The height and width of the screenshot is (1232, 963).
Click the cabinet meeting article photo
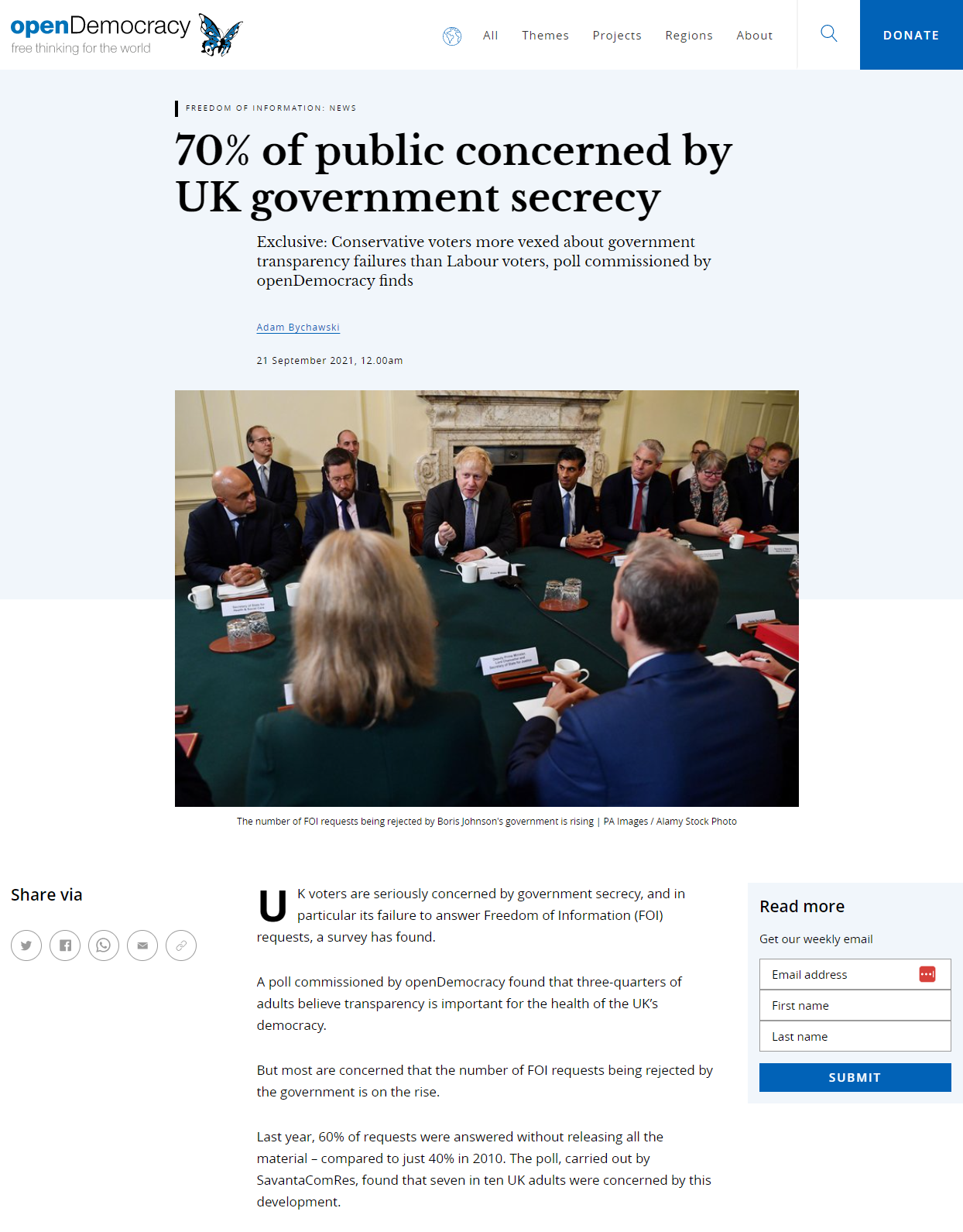(487, 599)
